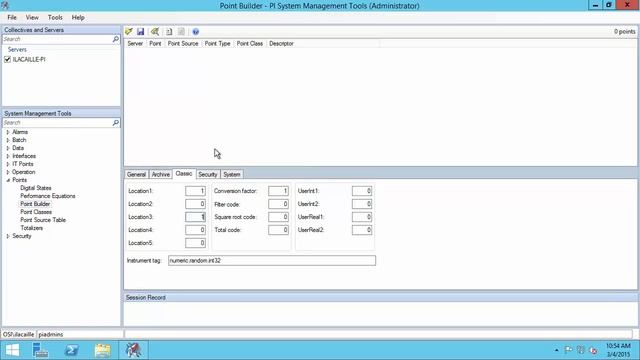Image resolution: width=640 pixels, height=360 pixels.
Task: Open Point Source Table in the tree
Action: [43, 220]
